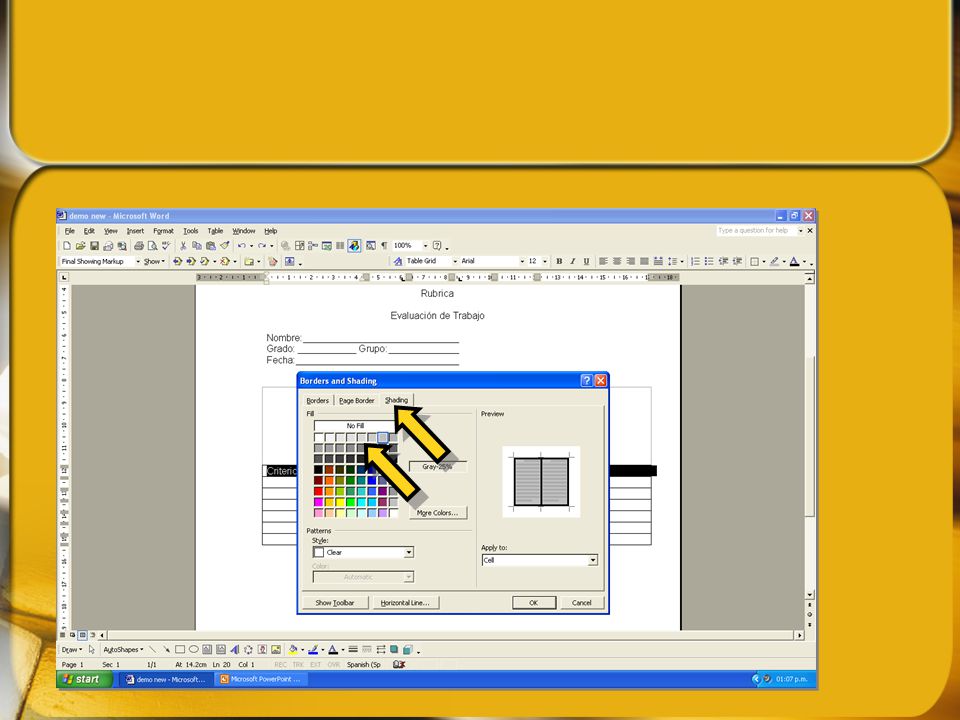Click the Open folder icon in toolbar

coord(80,246)
